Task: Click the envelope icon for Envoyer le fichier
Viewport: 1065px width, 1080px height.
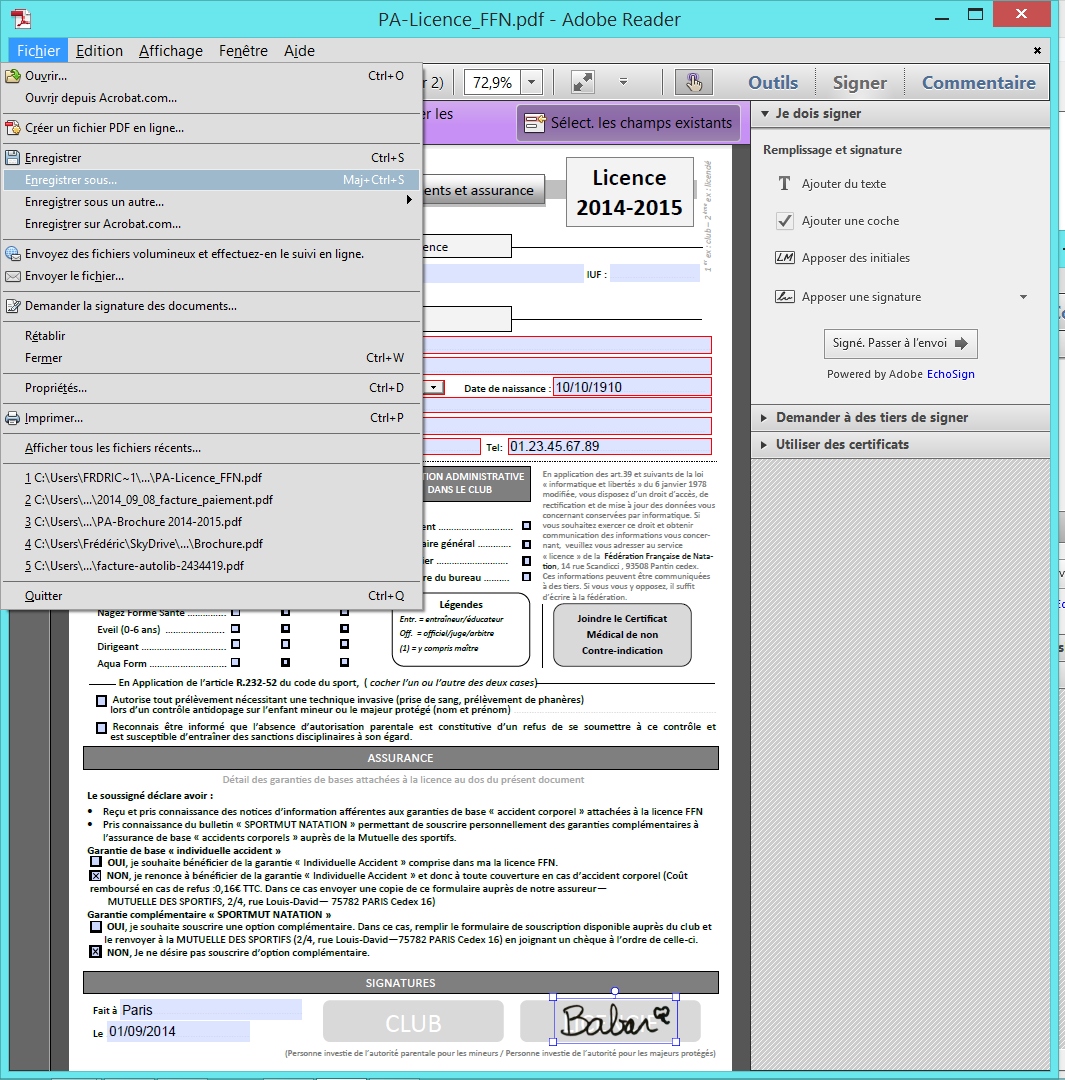Action: click(12, 276)
